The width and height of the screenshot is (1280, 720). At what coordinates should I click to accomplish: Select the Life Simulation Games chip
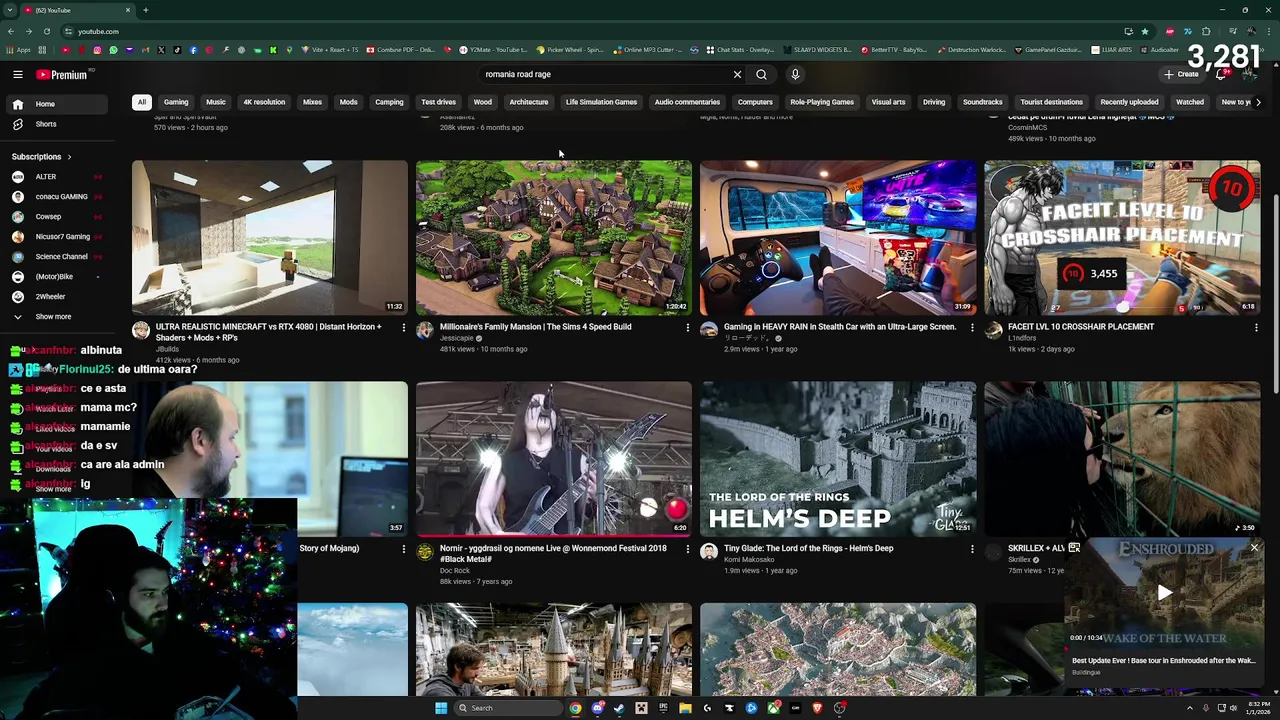601,102
